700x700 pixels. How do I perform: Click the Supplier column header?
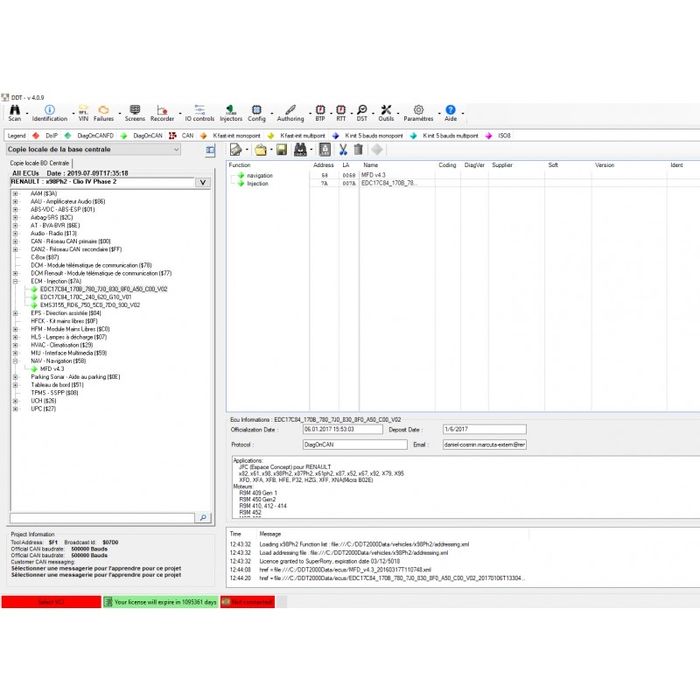point(502,165)
